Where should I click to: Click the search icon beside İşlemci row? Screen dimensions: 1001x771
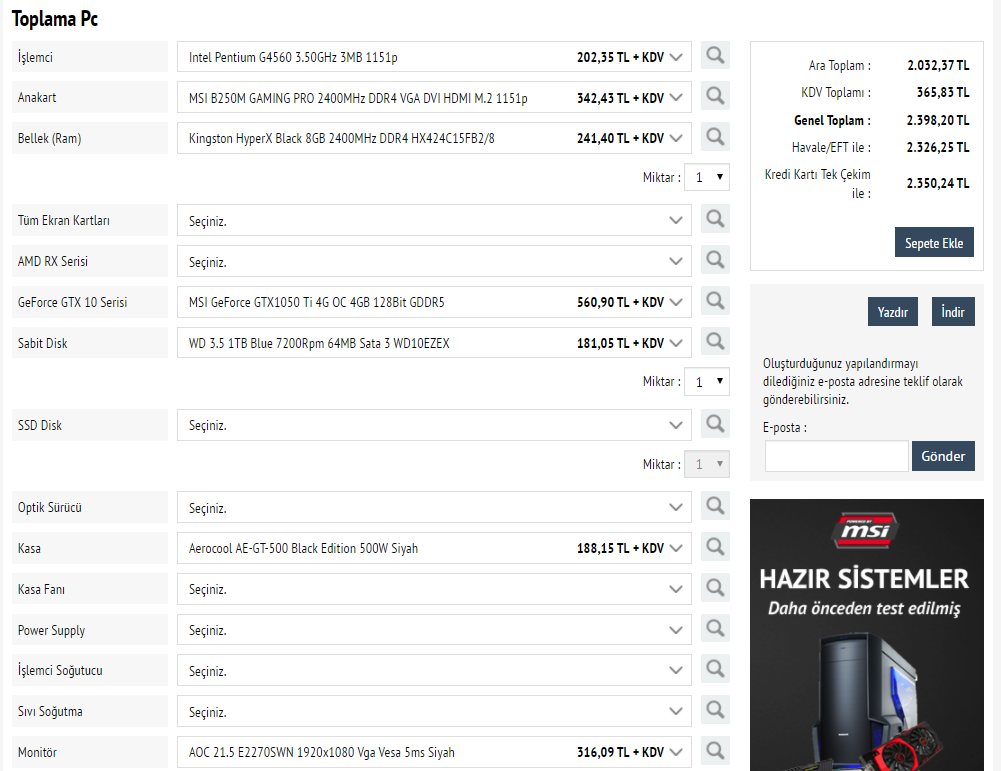(x=715, y=56)
